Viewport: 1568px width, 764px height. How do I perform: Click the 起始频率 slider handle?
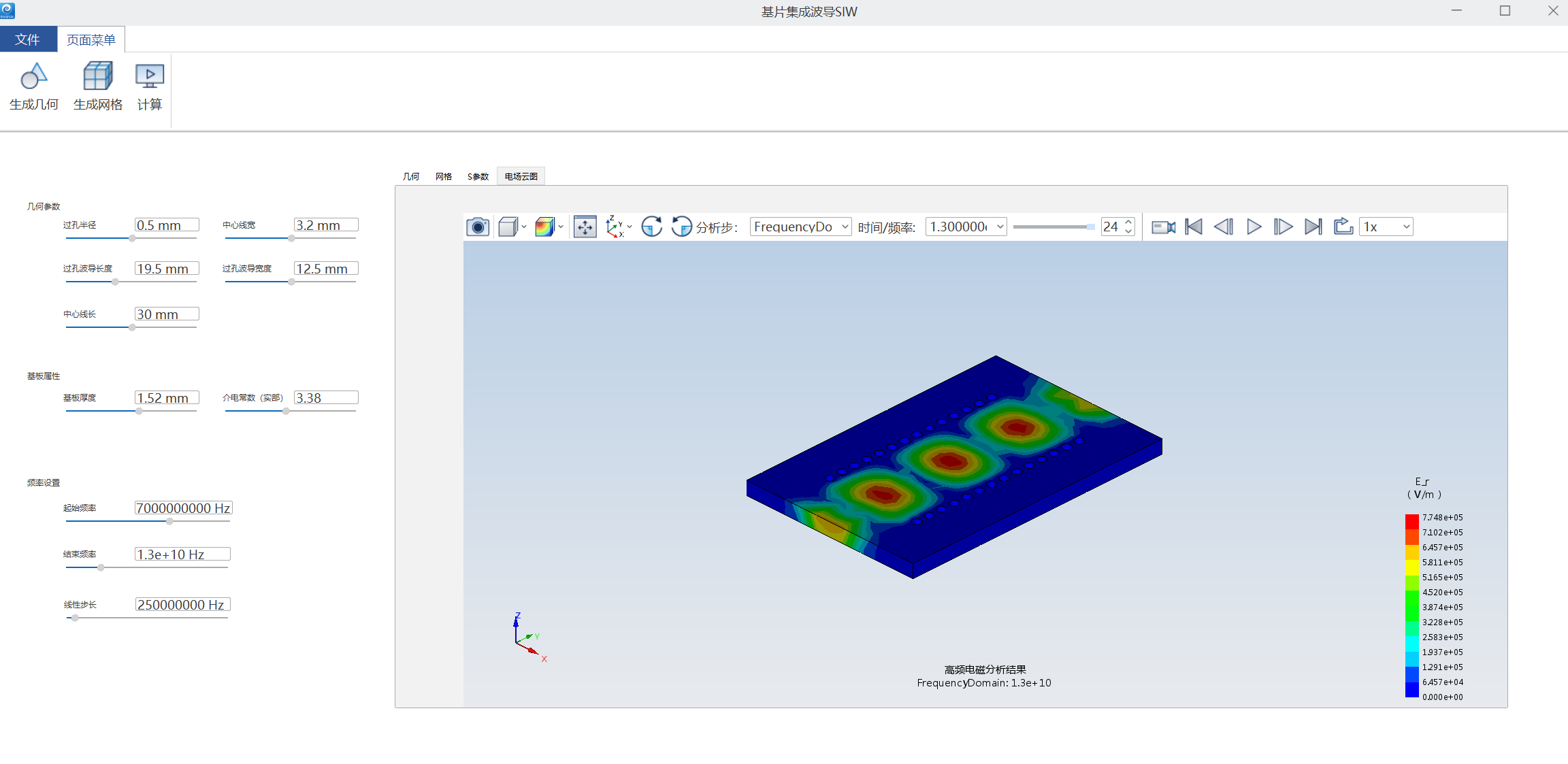tap(169, 521)
